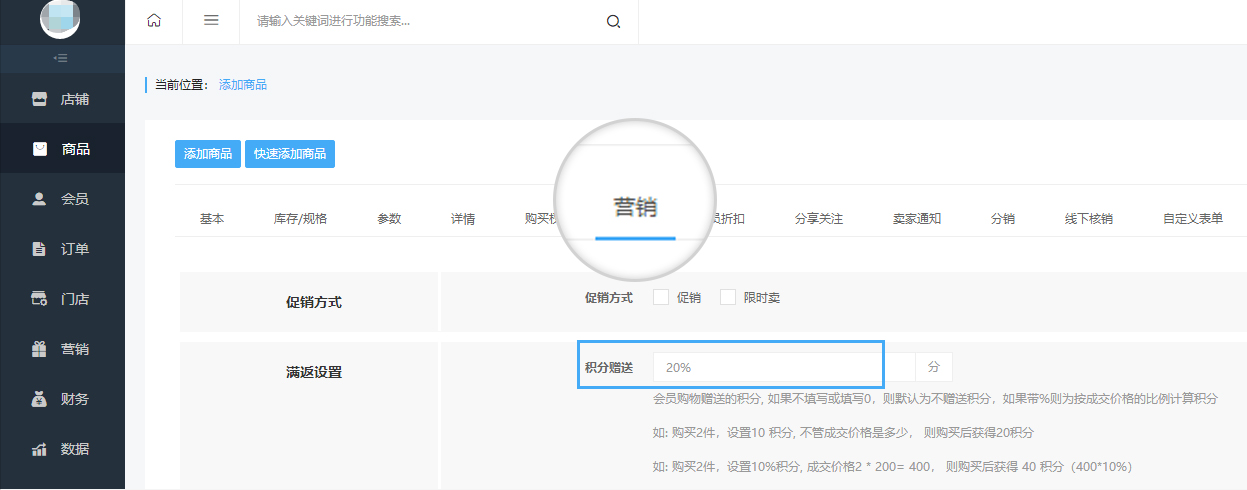Switch to the 库存/规格 tab
The height and width of the screenshot is (490, 1247).
[x=300, y=219]
